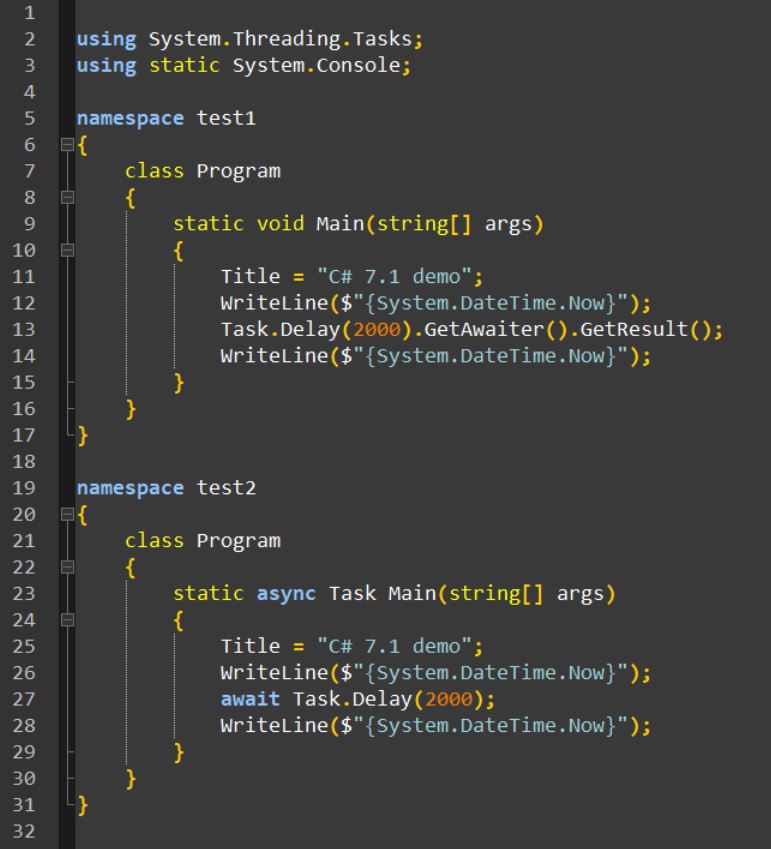Click "Title" on line 11
Image resolution: width=771 pixels, height=849 pixels.
(x=250, y=277)
